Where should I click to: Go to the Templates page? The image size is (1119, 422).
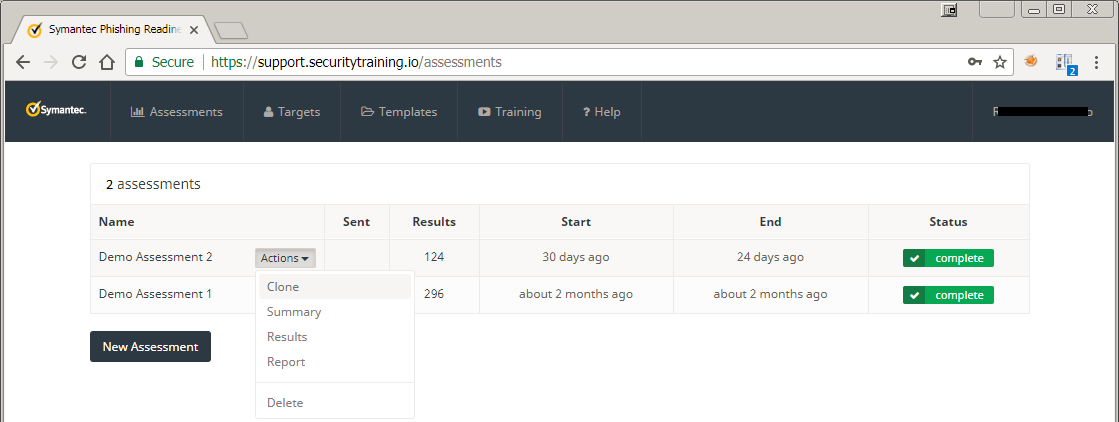pyautogui.click(x=399, y=112)
